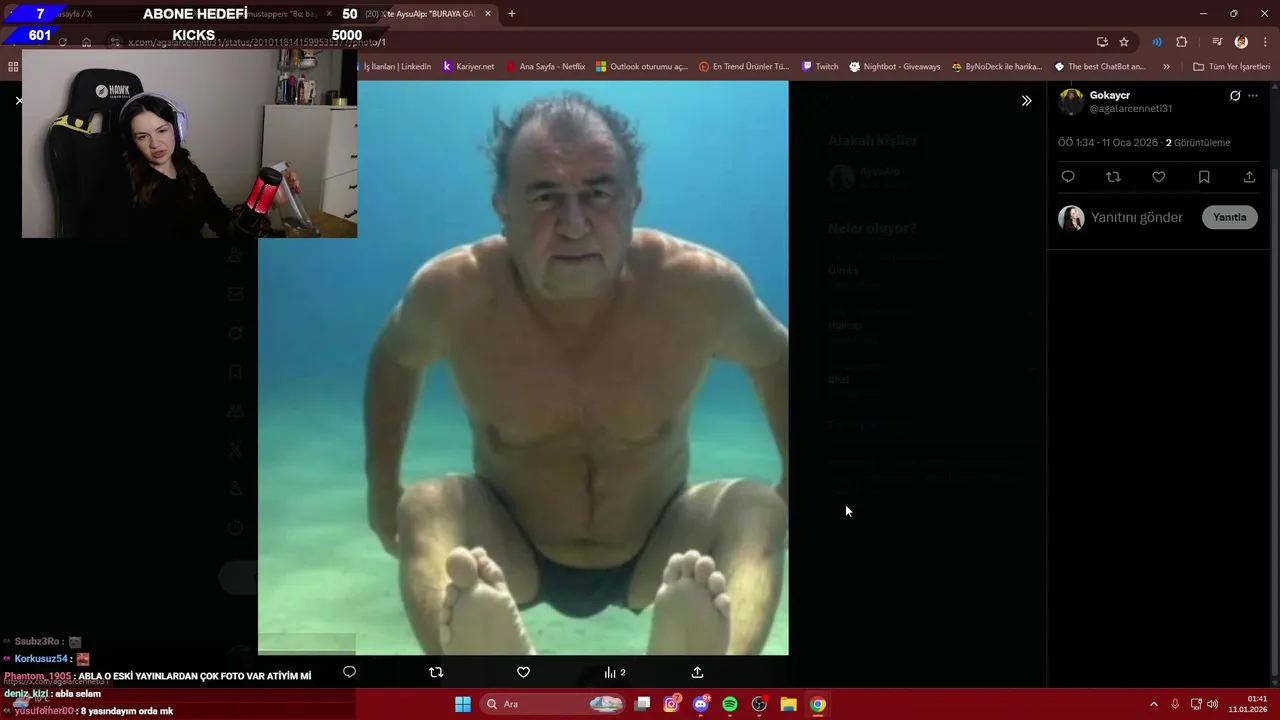The image size is (1280, 720).
Task: Open the @agalarcenneti31 handle link
Action: point(1131,109)
